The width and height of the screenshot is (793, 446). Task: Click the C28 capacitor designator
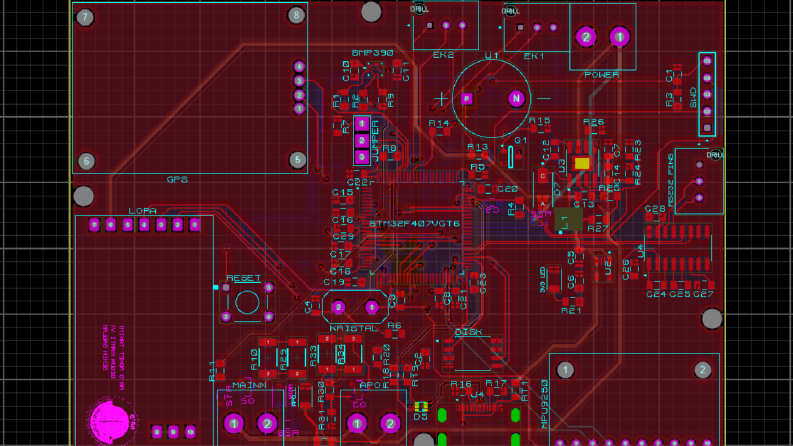pos(655,208)
